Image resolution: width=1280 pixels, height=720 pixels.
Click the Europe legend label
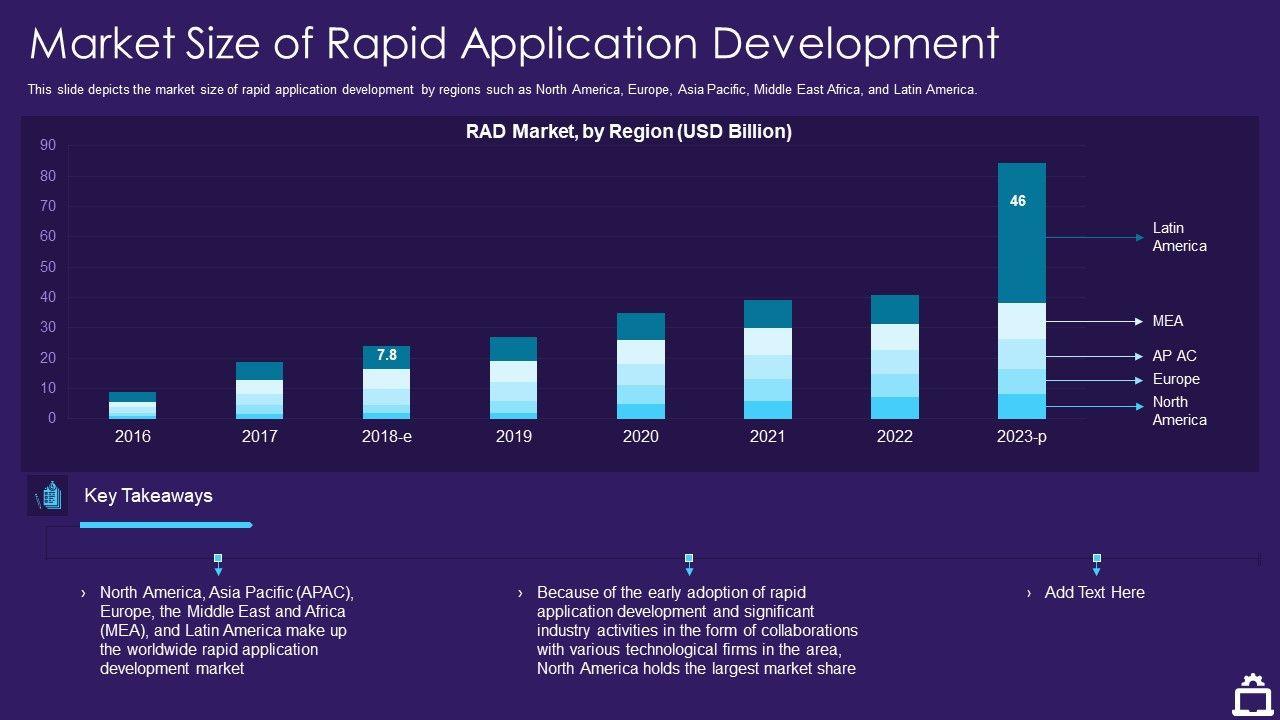[1175, 379]
